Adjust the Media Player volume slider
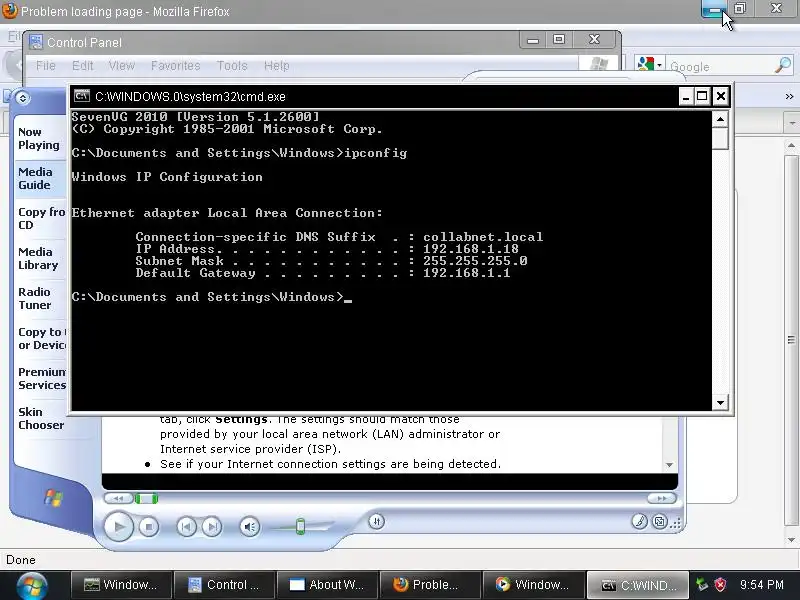This screenshot has width=800, height=600. (301, 526)
